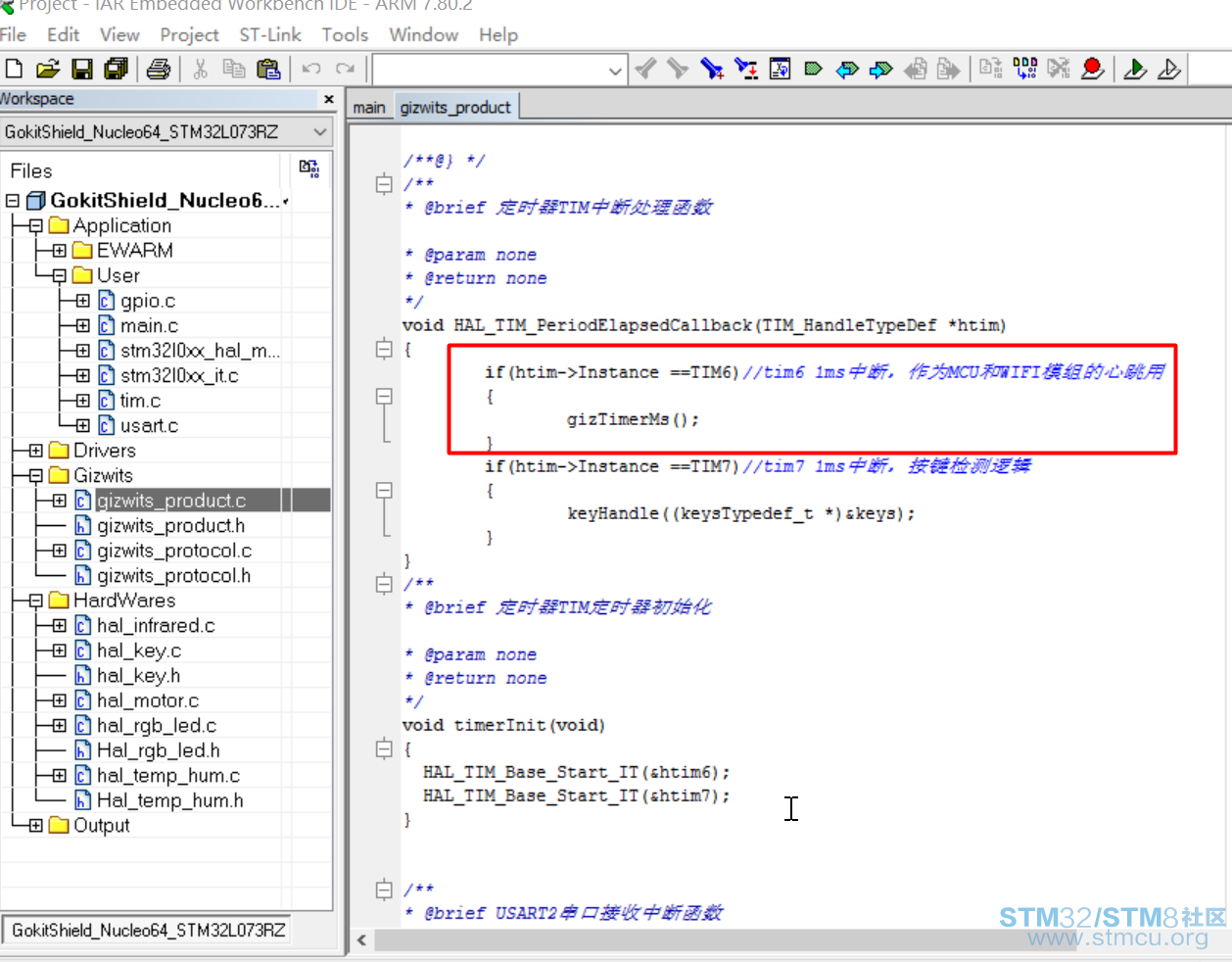
Task: Close the Workspace panel
Action: (x=329, y=99)
